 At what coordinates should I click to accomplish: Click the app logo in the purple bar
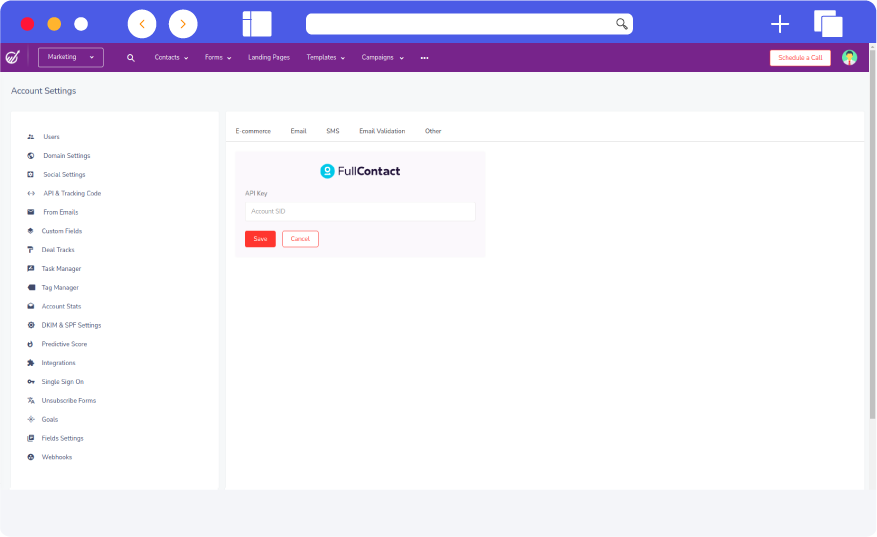12,57
